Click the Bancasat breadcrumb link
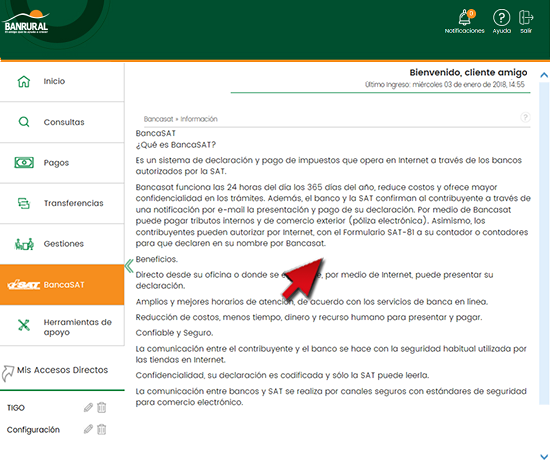550x472 pixels. [158, 119]
